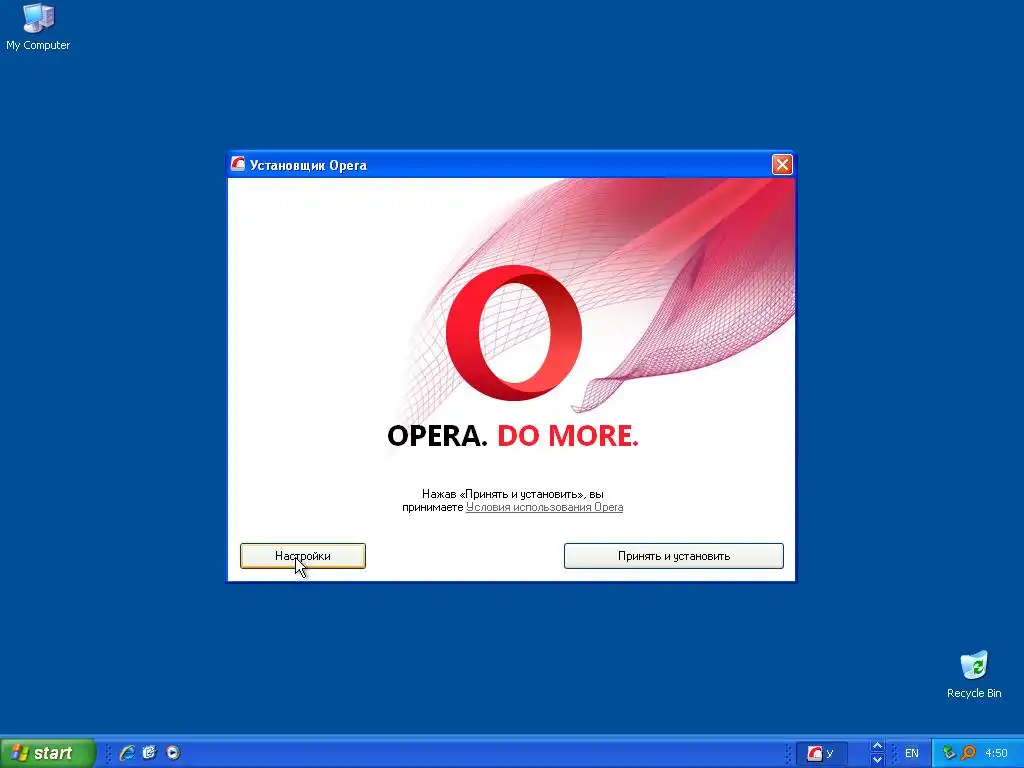Click Принять и установить to install Opera

(x=673, y=556)
